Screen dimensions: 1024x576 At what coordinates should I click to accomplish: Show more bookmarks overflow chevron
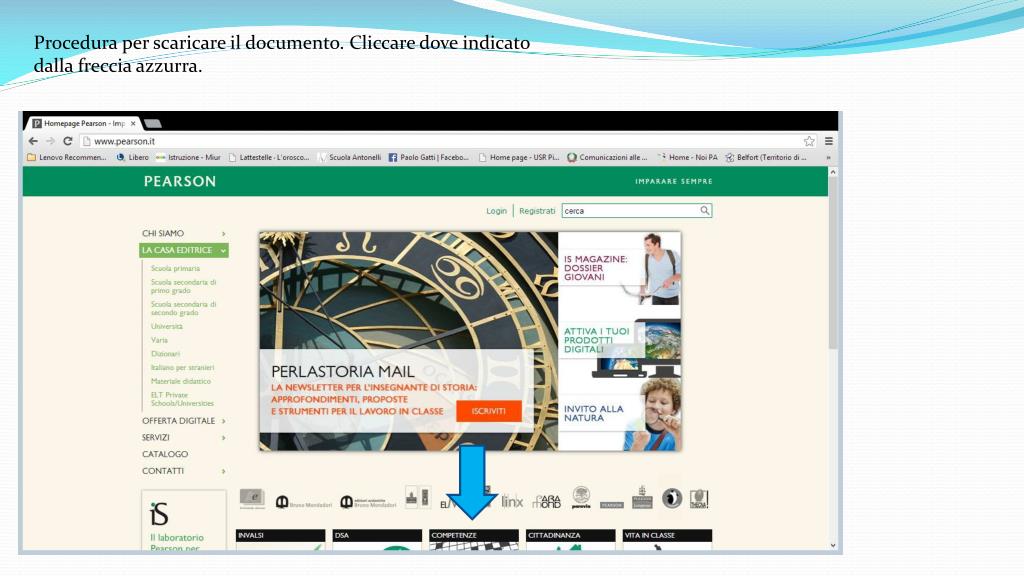(828, 157)
